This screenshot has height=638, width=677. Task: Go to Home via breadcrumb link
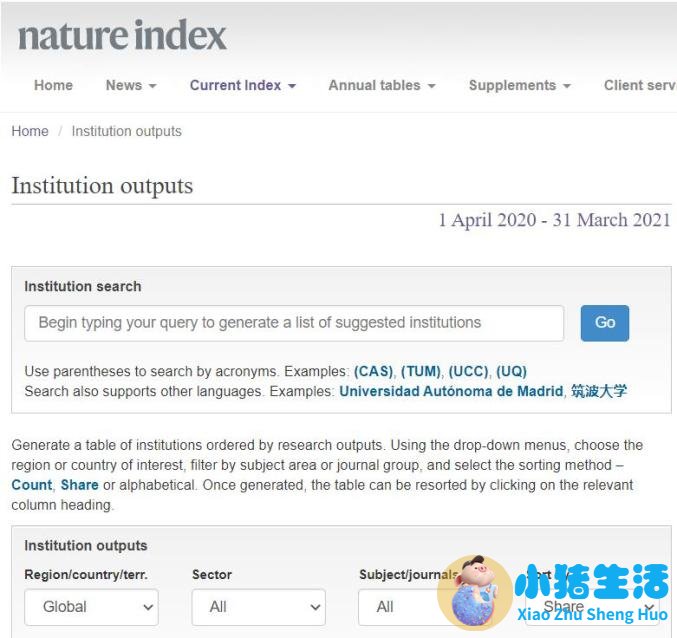coord(30,131)
